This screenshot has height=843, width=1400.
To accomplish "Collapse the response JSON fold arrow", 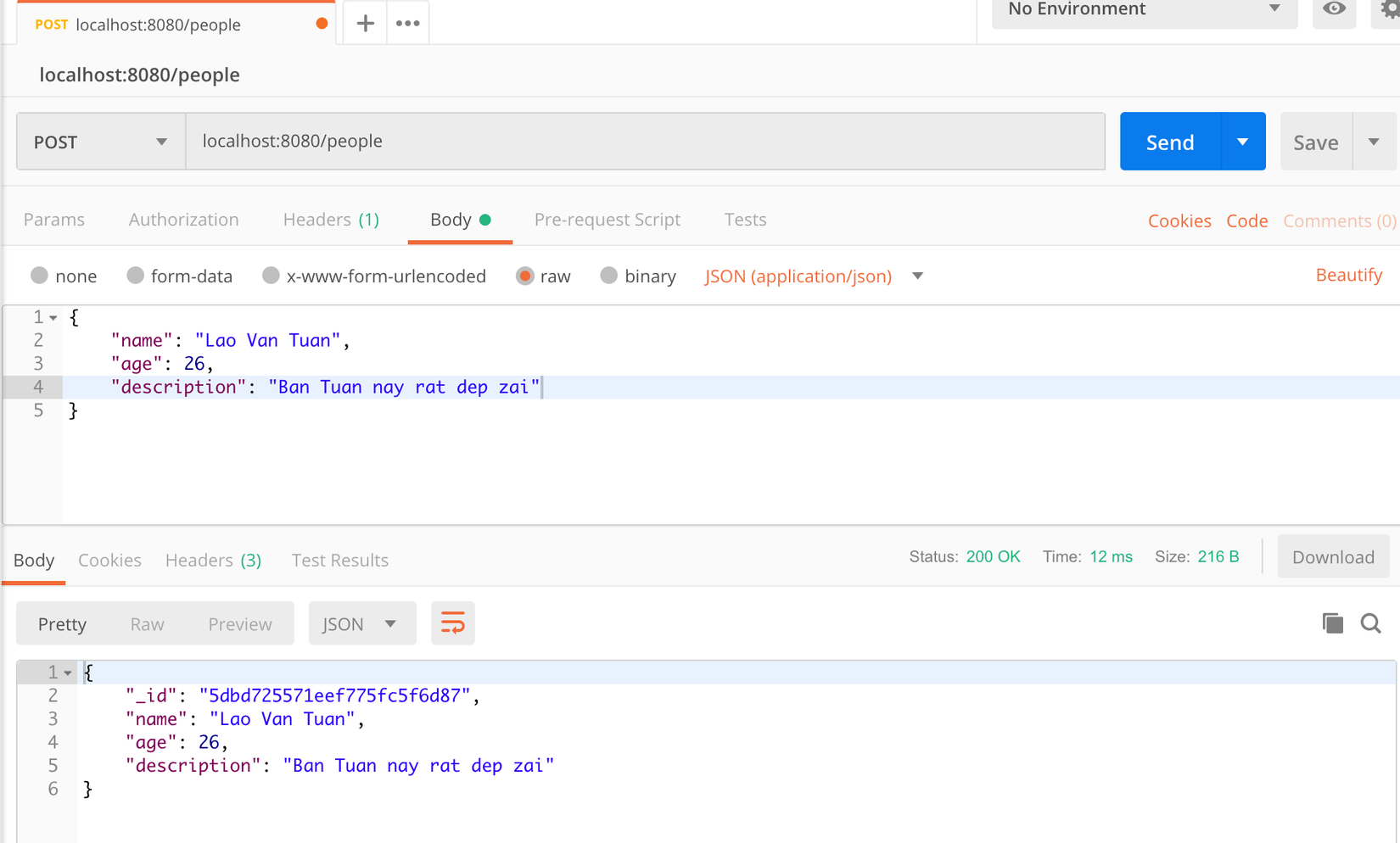I will pyautogui.click(x=68, y=673).
